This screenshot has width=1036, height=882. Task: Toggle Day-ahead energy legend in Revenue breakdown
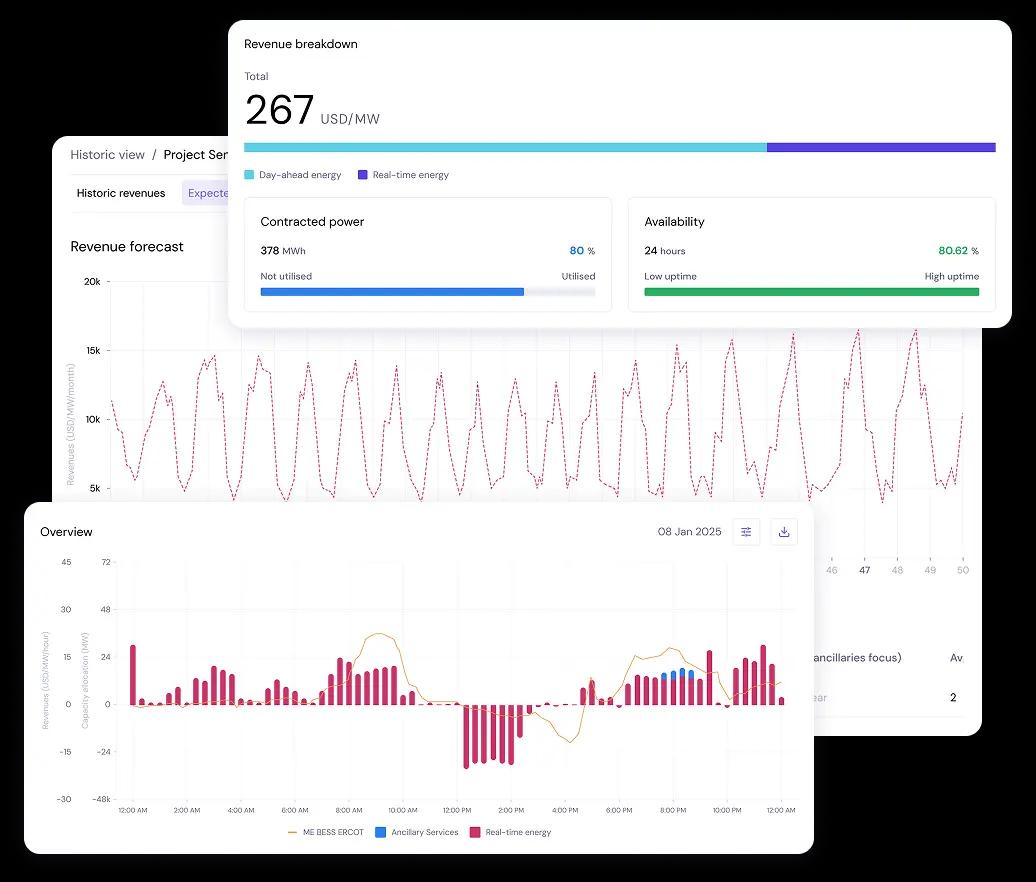coord(293,175)
